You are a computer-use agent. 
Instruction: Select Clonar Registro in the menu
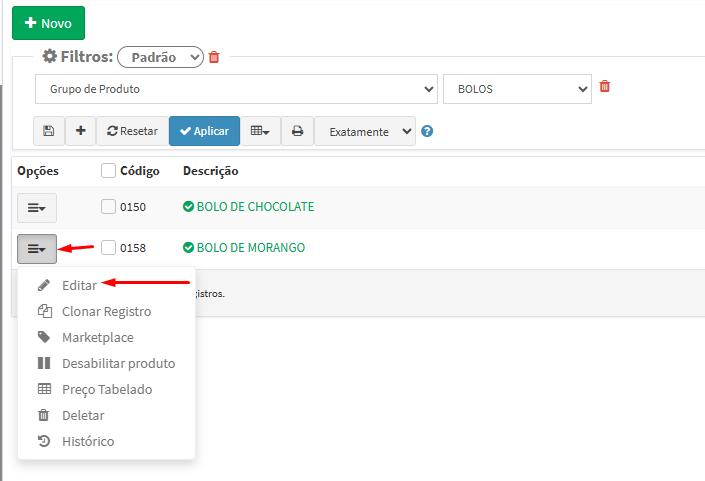click(x=106, y=311)
